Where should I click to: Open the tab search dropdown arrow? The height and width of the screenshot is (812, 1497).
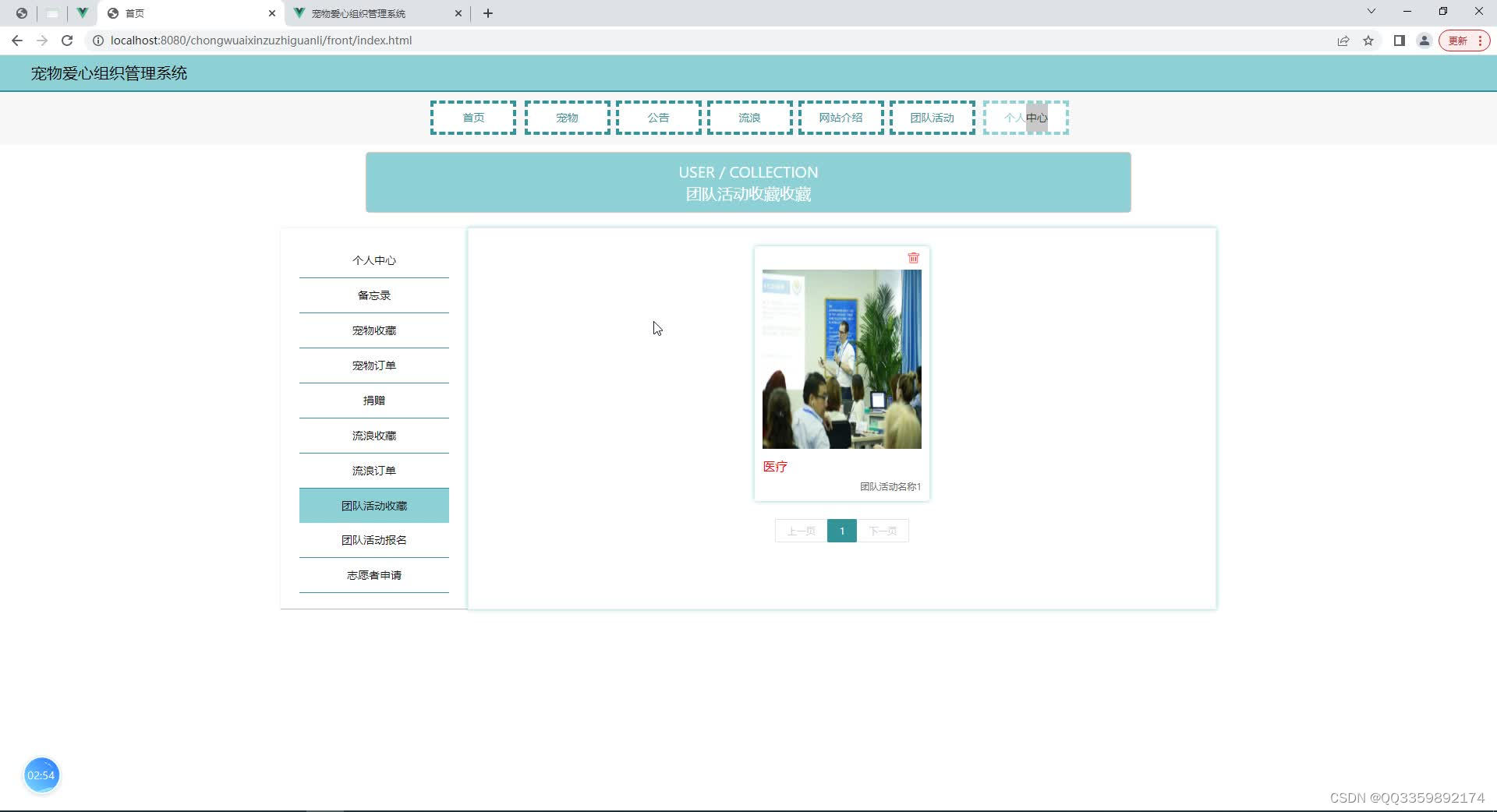click(1371, 12)
